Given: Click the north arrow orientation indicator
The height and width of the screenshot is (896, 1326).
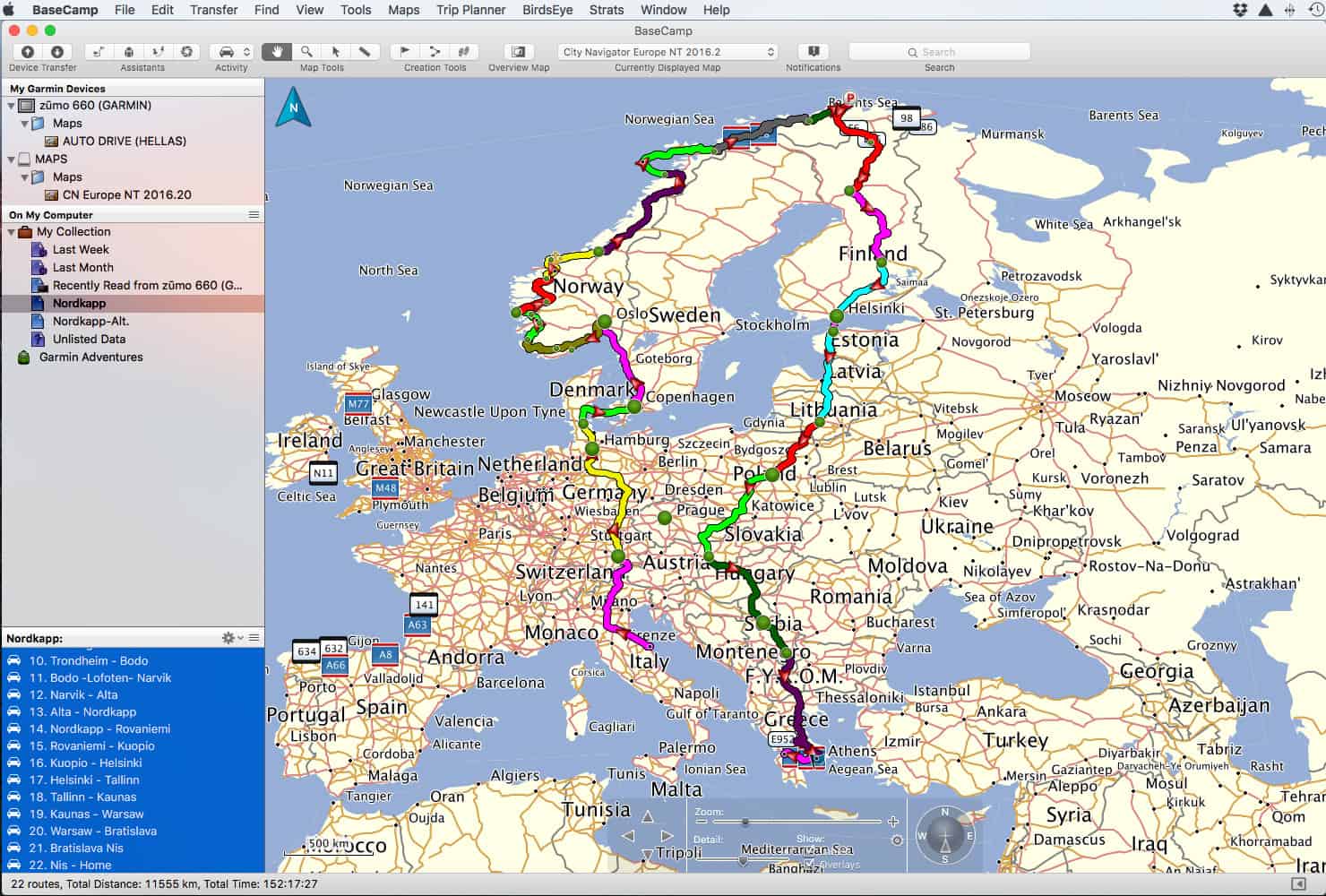Looking at the screenshot, I should (x=293, y=108).
